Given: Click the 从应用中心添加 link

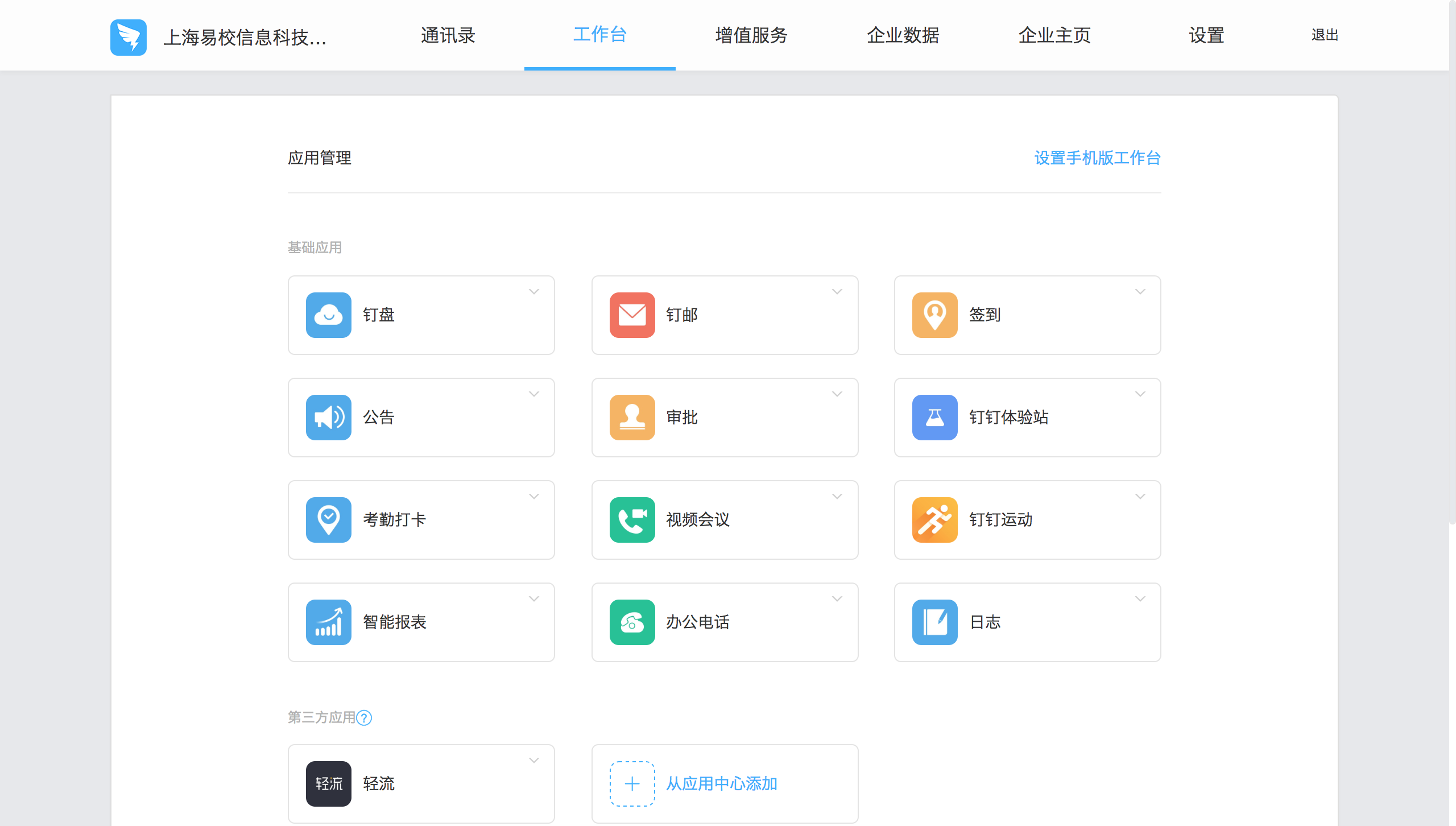Looking at the screenshot, I should click(x=722, y=783).
